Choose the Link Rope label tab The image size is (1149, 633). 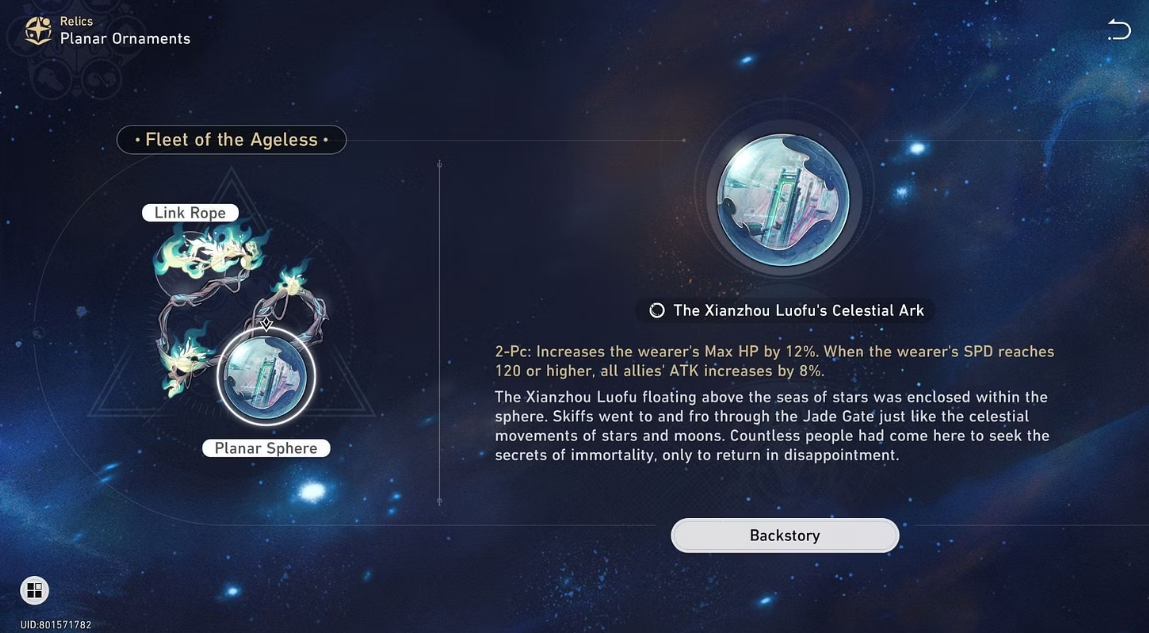coord(190,213)
